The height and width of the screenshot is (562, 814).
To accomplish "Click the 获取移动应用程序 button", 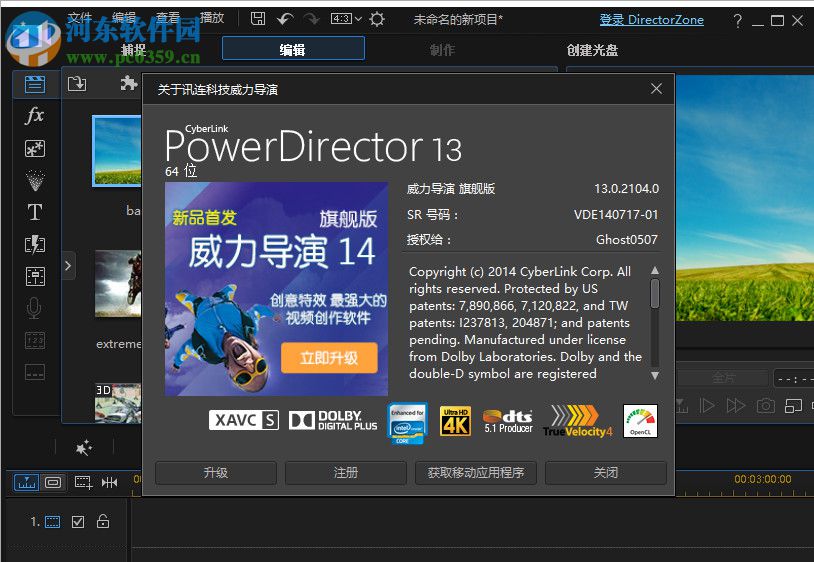I will 476,472.
